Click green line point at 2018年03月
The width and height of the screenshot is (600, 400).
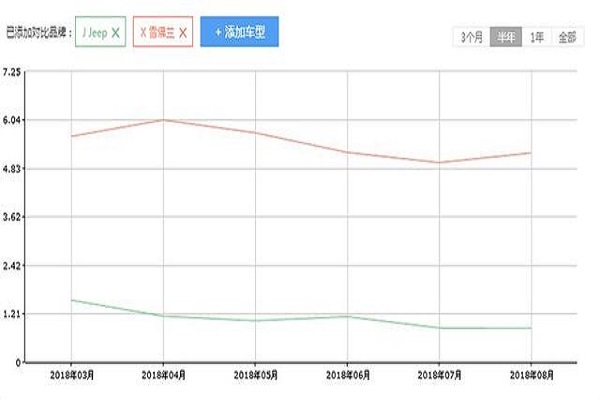tap(72, 300)
